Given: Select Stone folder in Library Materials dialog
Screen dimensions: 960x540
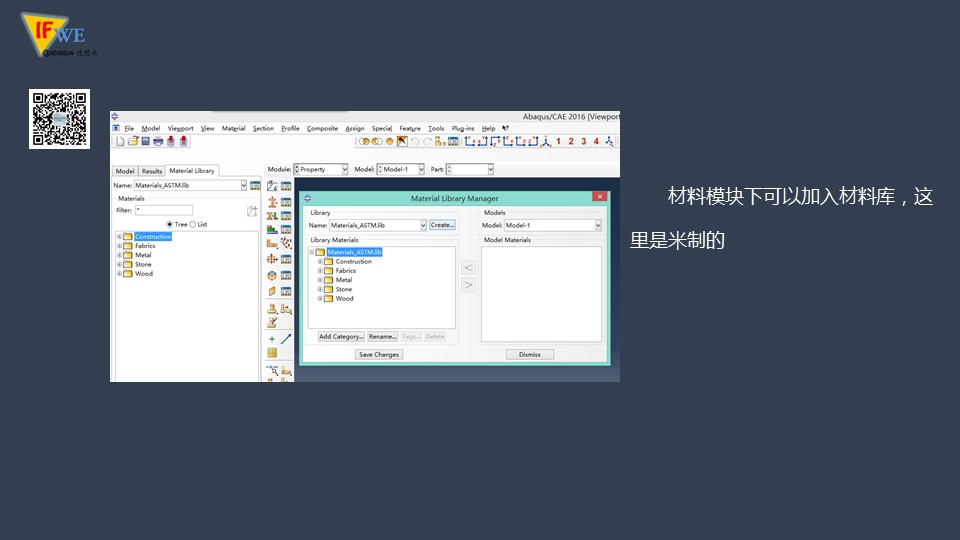Looking at the screenshot, I should click(x=343, y=290).
